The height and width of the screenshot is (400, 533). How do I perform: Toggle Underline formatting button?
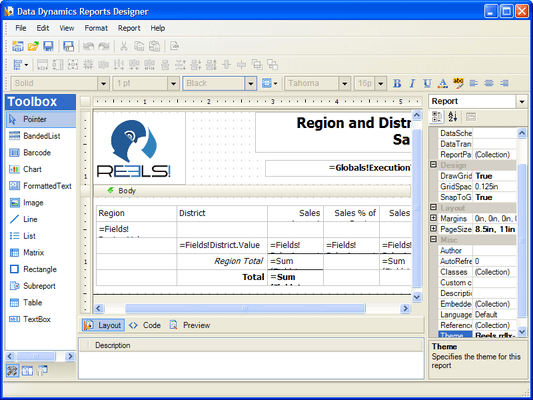coord(427,83)
